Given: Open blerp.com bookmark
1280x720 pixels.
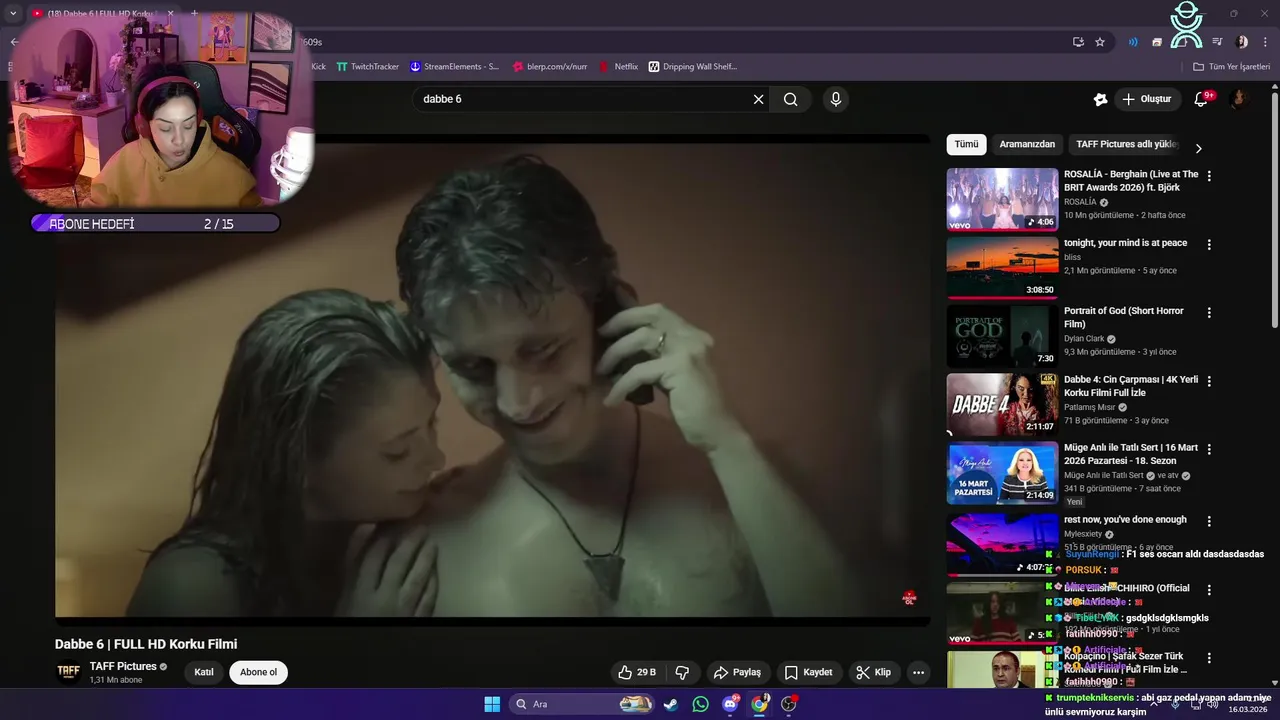Looking at the screenshot, I should [550, 67].
